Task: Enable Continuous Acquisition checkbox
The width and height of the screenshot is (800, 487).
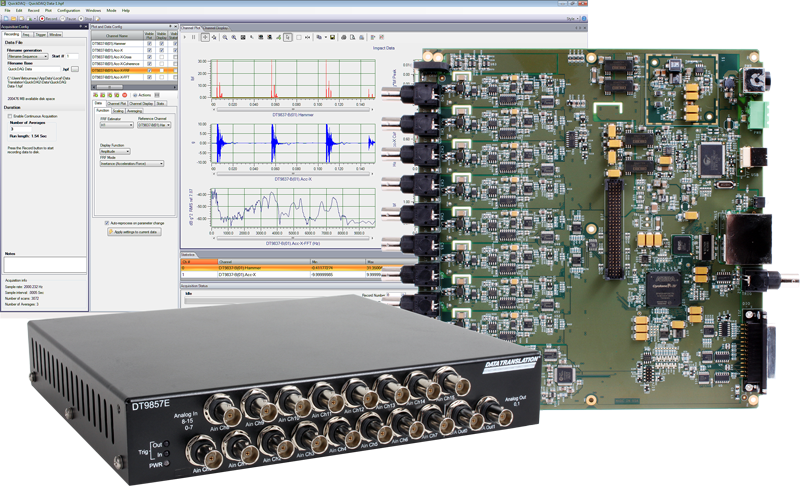Action: coord(10,116)
